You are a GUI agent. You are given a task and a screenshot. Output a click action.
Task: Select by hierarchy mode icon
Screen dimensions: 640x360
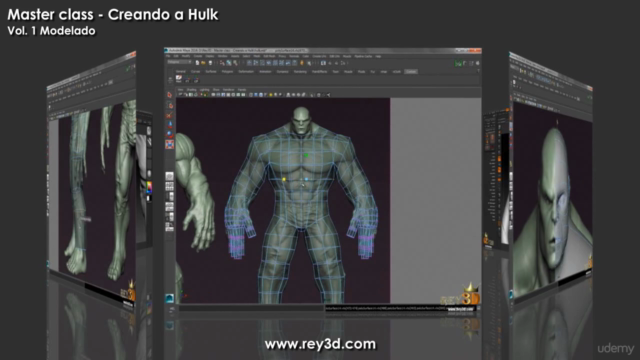[x=222, y=63]
